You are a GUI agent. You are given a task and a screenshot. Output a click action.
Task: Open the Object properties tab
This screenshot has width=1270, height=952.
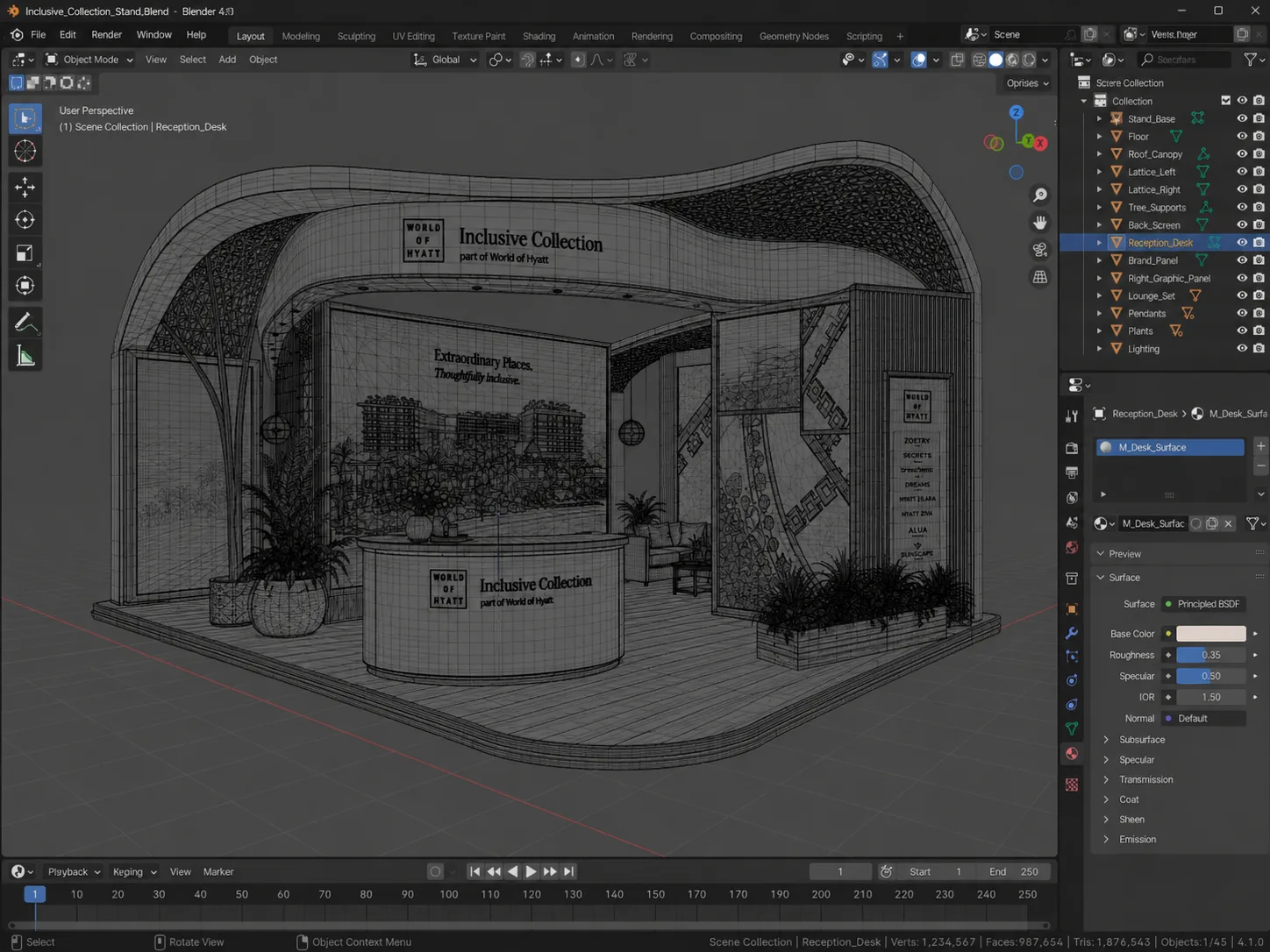coord(1072,609)
